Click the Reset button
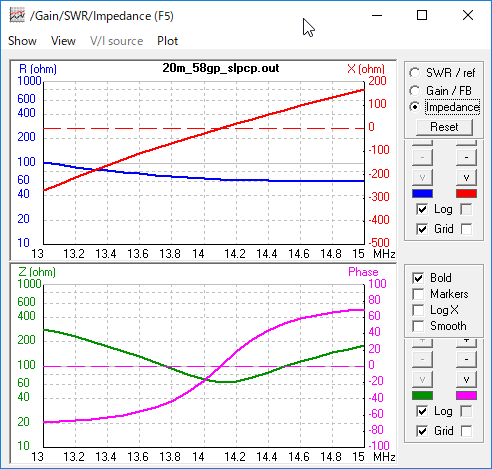Screen dimensions: 492x469 point(444,127)
